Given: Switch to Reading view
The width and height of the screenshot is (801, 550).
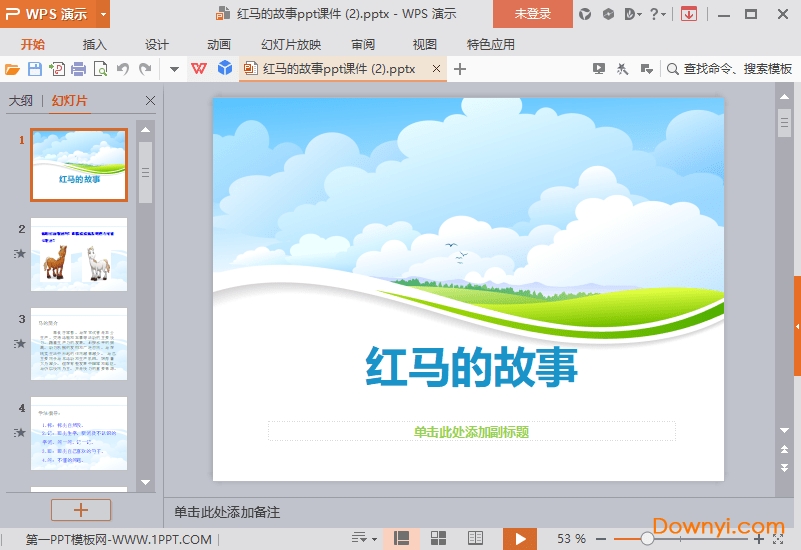Looking at the screenshot, I should click(x=476, y=538).
